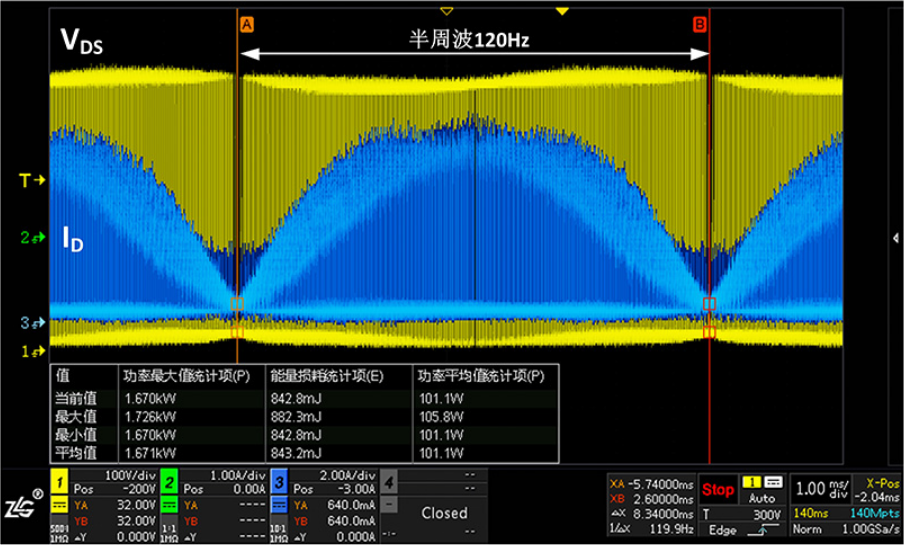Select the red cursor B marker
The height and width of the screenshot is (545, 904).
coord(699,24)
